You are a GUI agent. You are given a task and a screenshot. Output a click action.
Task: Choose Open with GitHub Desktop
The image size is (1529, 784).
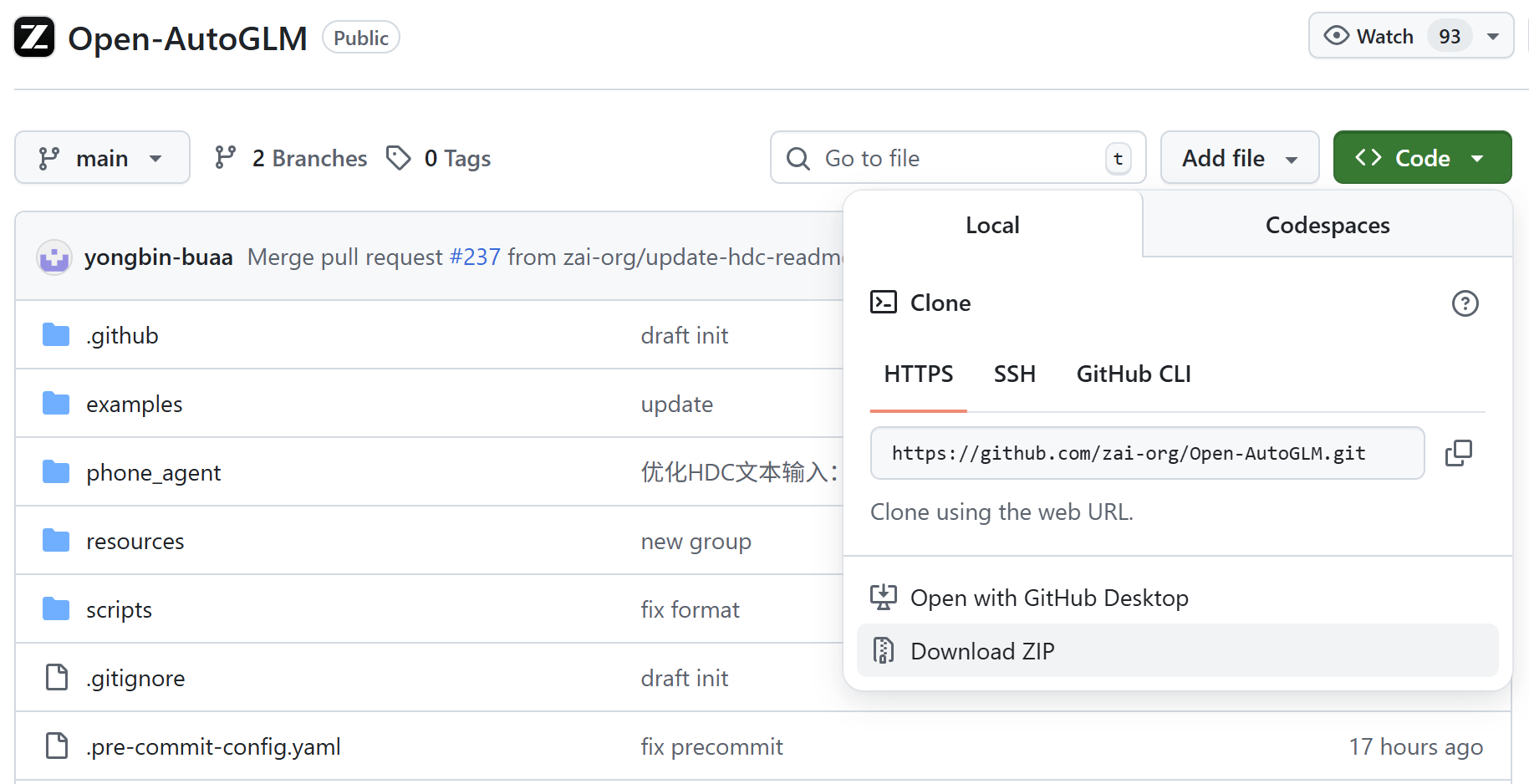[1177, 598]
